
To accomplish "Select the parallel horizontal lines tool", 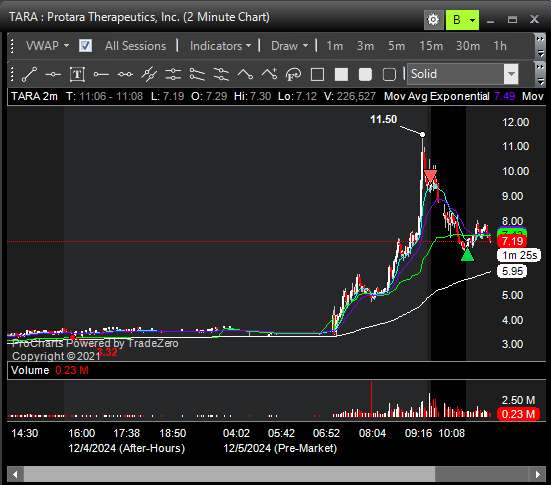I will pos(173,74).
